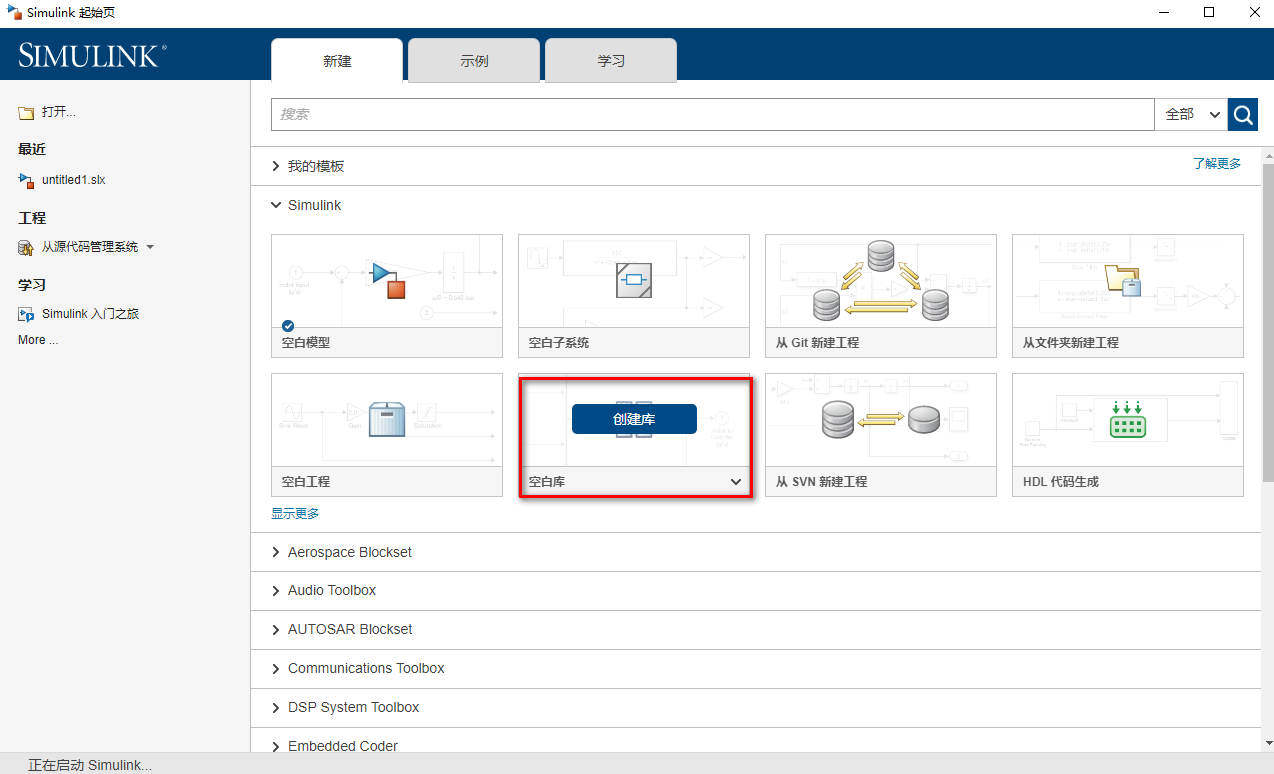Click the source control system icon
1274x774 pixels.
(26, 247)
